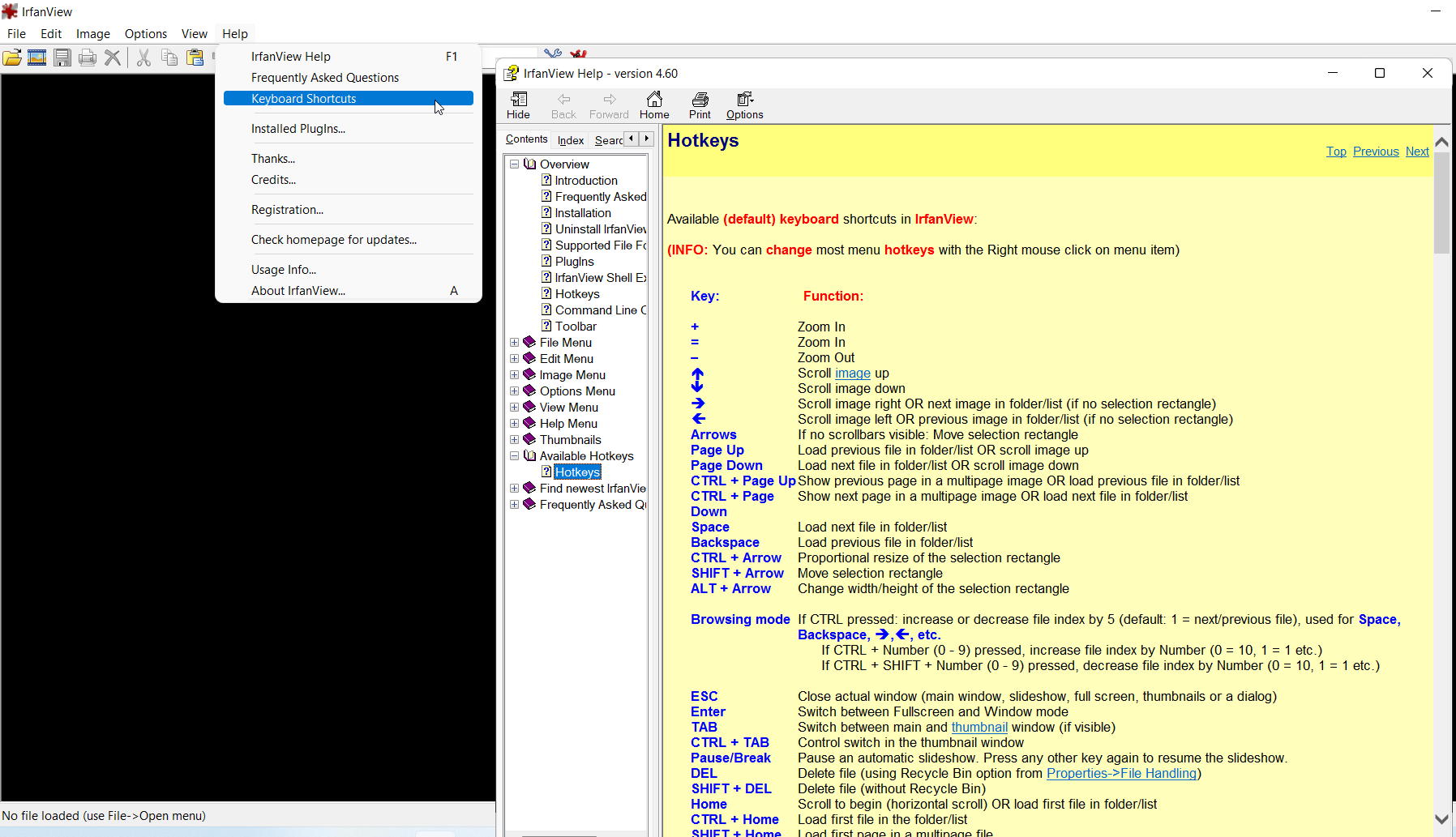
Task: Click the Copy icon in IrfanView toolbar
Action: tap(169, 58)
